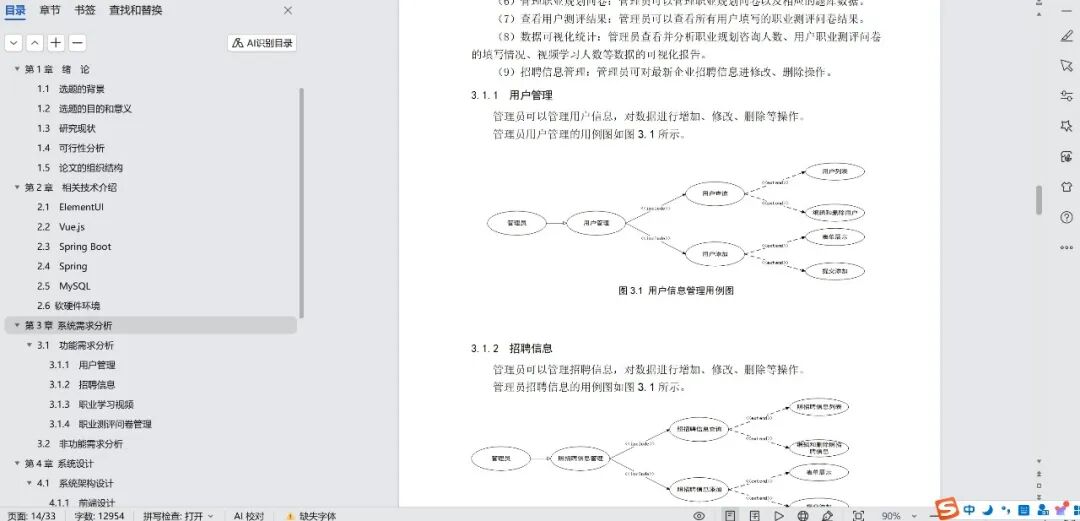Go to 1.4 可行性分析 heading
Image resolution: width=1080 pixels, height=521 pixels.
(71, 148)
